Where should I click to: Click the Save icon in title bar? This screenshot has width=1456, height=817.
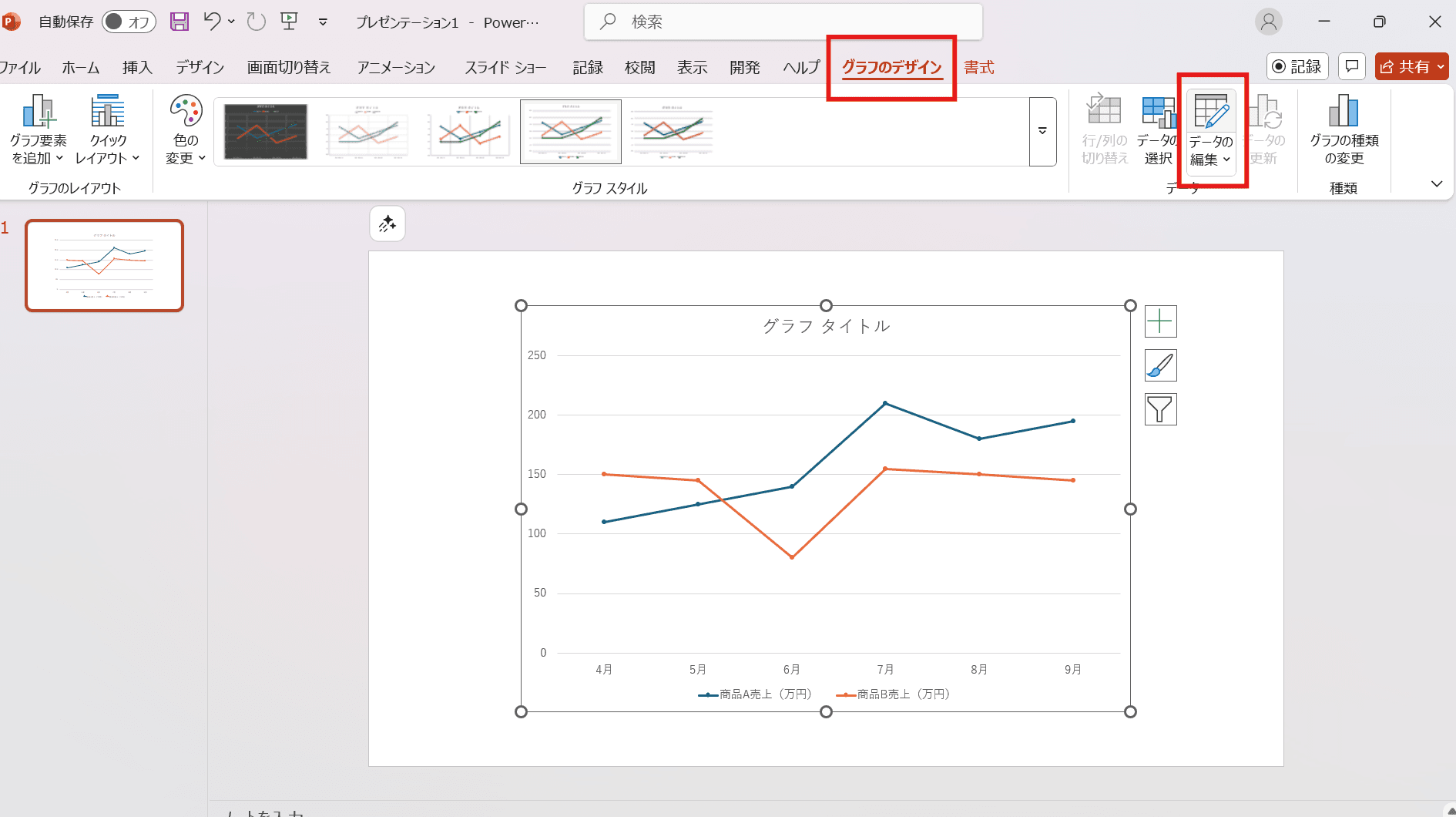pyautogui.click(x=179, y=22)
